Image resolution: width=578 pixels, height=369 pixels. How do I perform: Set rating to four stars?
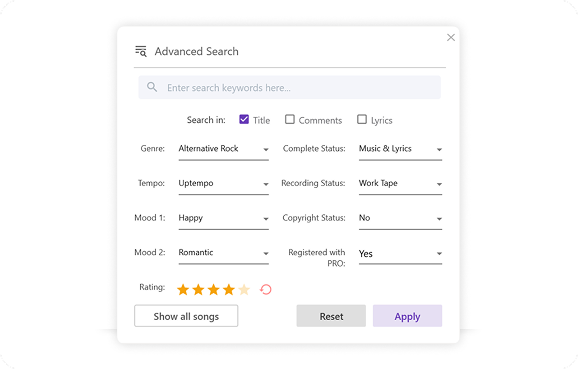229,289
